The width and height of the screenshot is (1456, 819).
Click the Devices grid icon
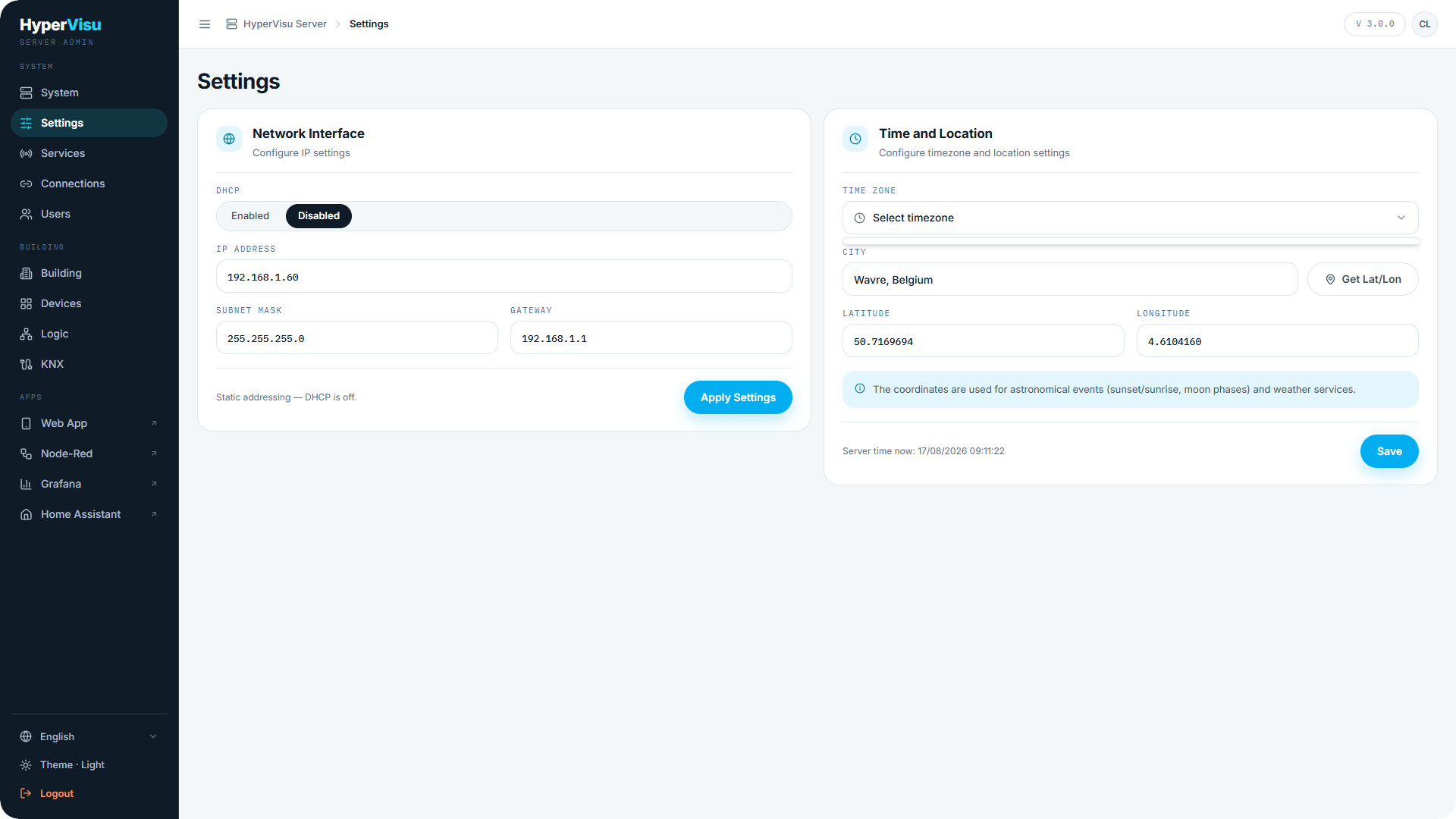(x=26, y=303)
